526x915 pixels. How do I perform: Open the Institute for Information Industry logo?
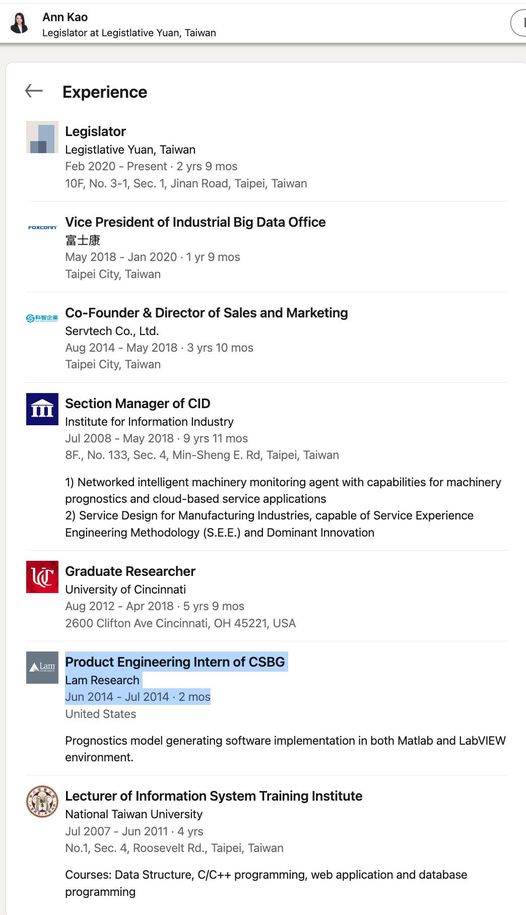point(42,409)
